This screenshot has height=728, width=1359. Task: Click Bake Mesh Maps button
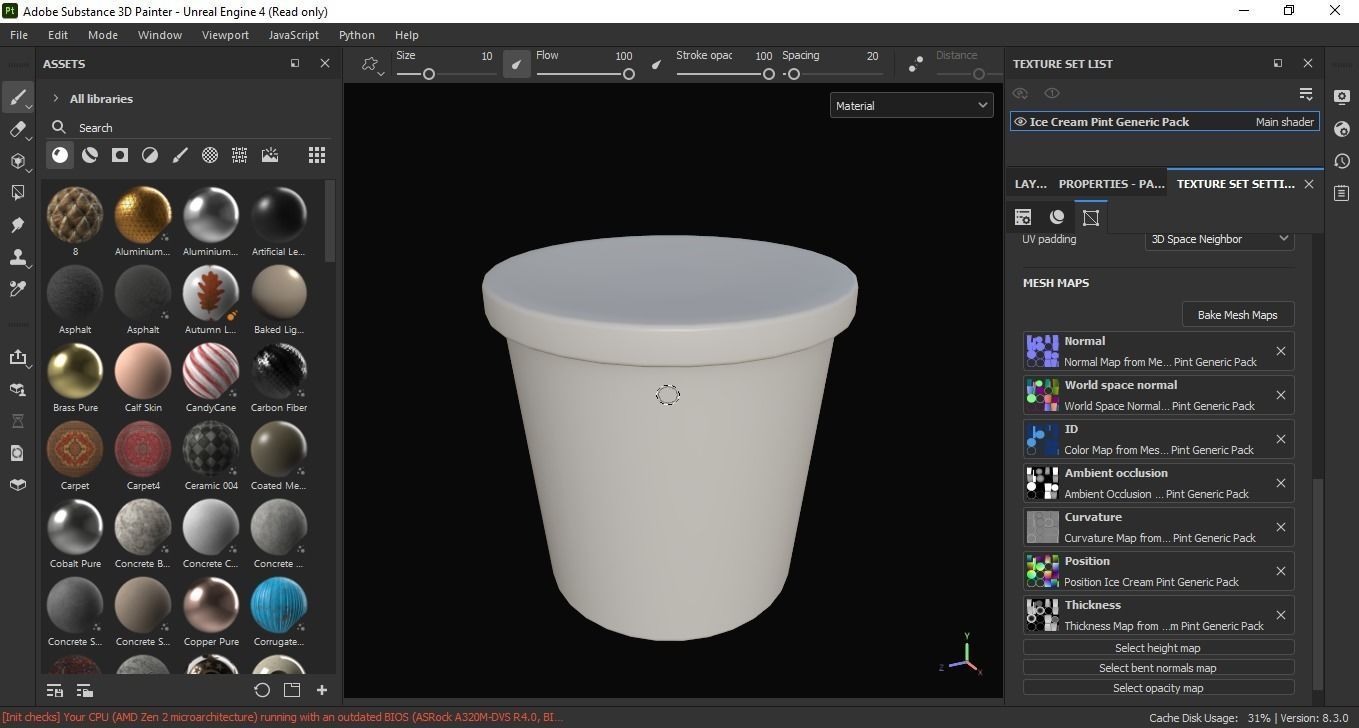tap(1237, 315)
